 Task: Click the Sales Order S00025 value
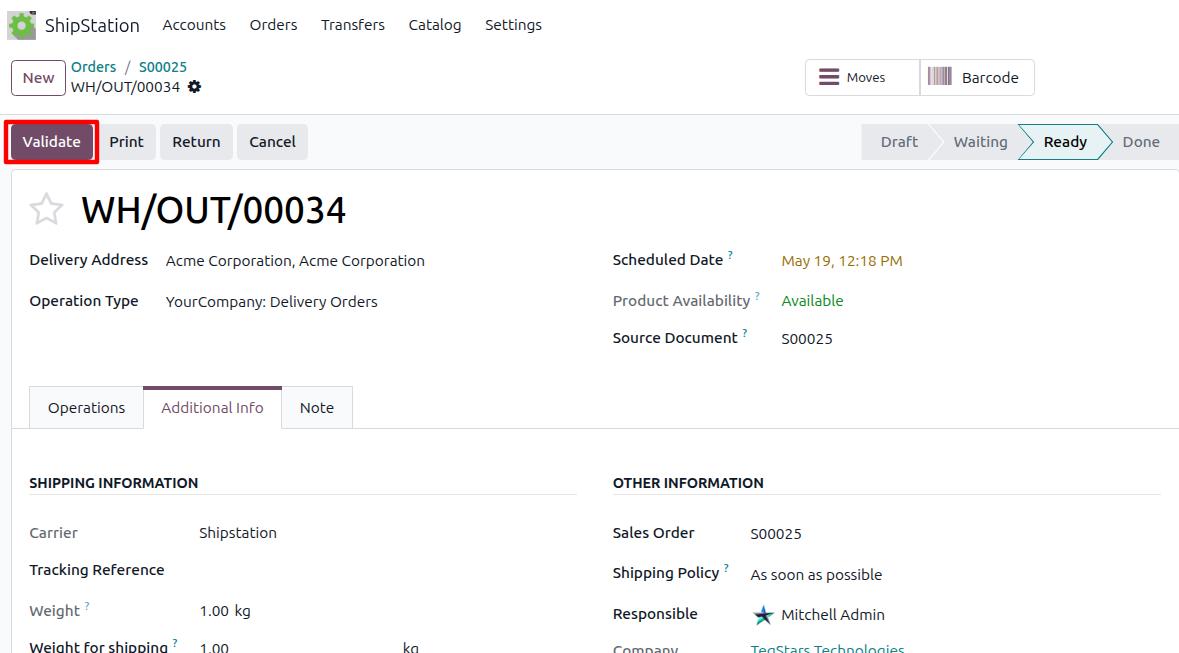[776, 534]
